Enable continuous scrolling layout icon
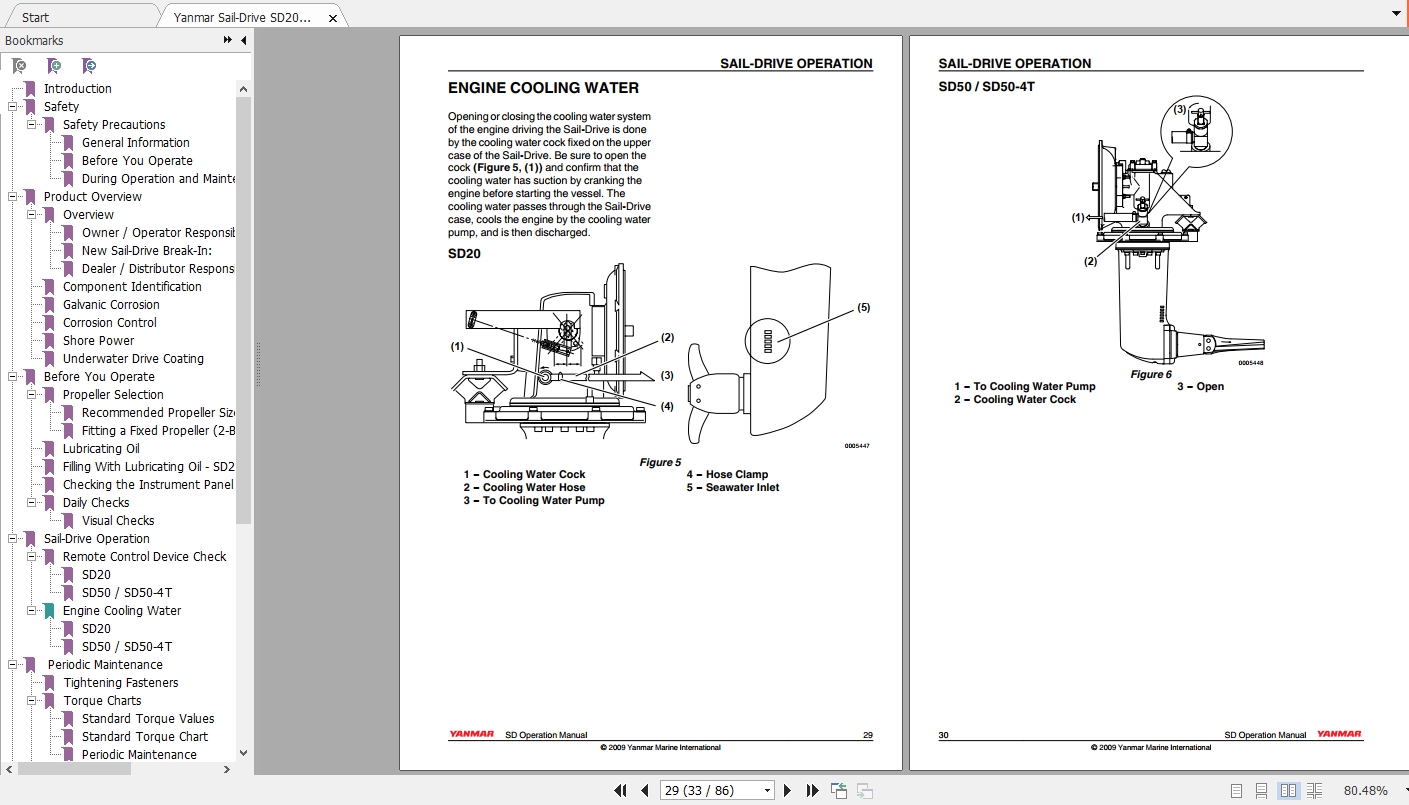Viewport: 1409px width, 805px height. (x=1263, y=790)
